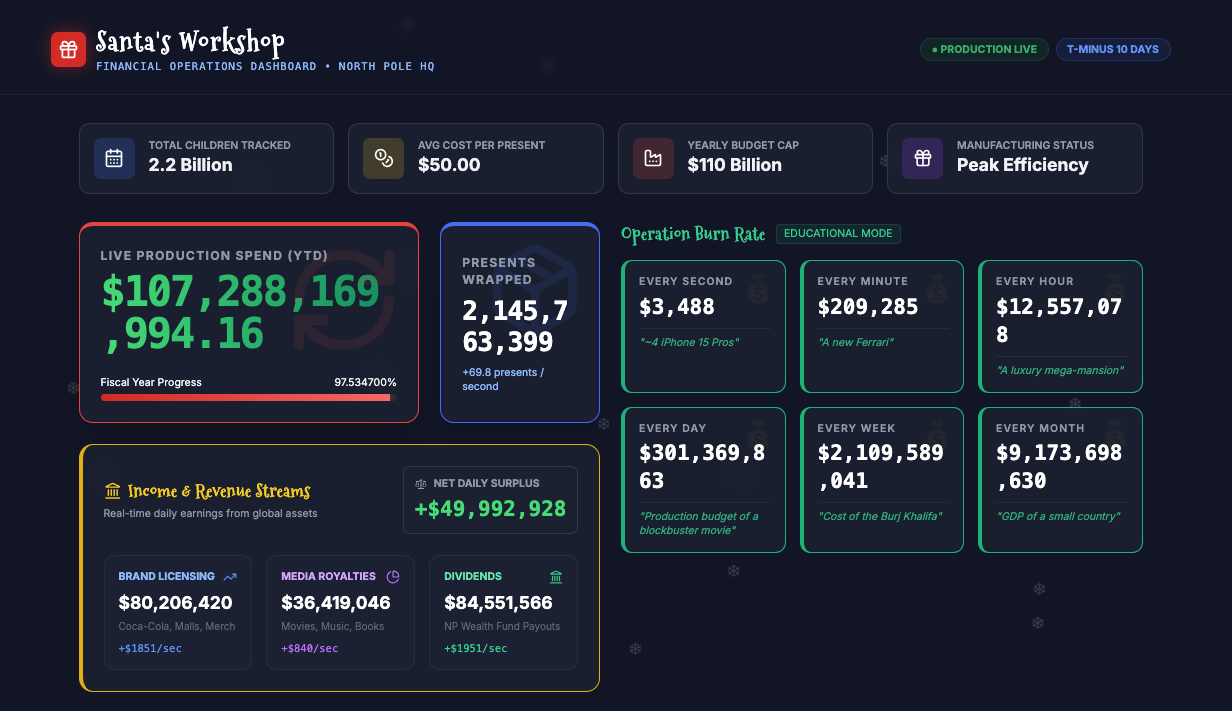
Task: Click the bank icon on the Dividends card
Action: click(555, 577)
